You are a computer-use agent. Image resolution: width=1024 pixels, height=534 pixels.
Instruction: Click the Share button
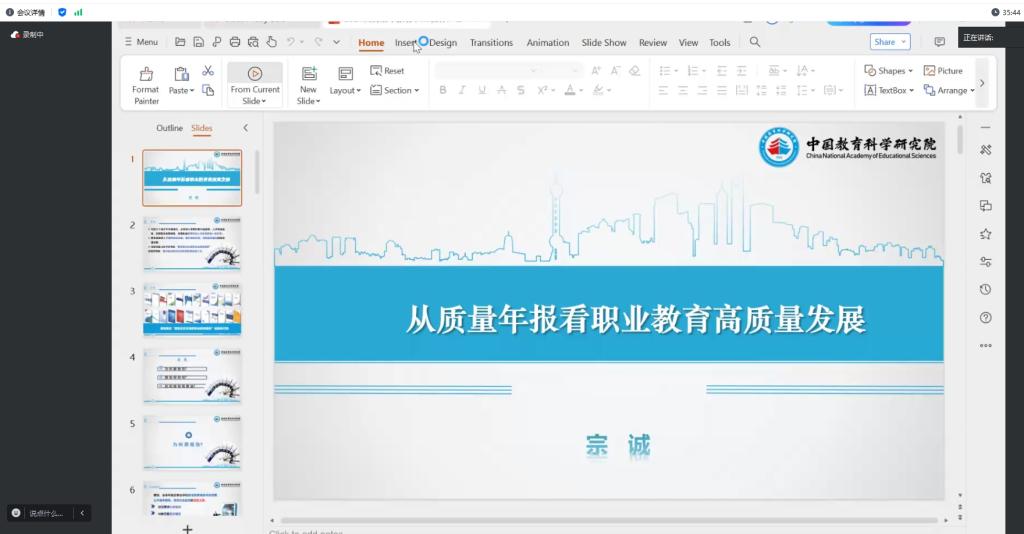(889, 42)
